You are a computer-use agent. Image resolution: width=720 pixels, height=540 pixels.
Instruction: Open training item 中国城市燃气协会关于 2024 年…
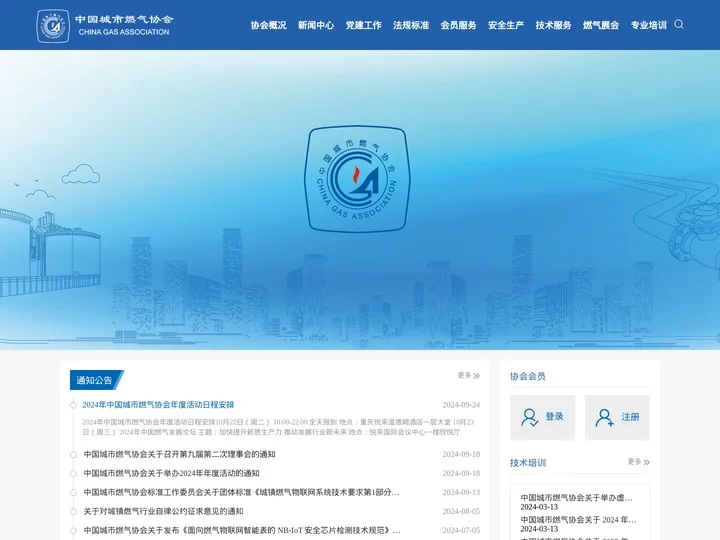(x=578, y=520)
